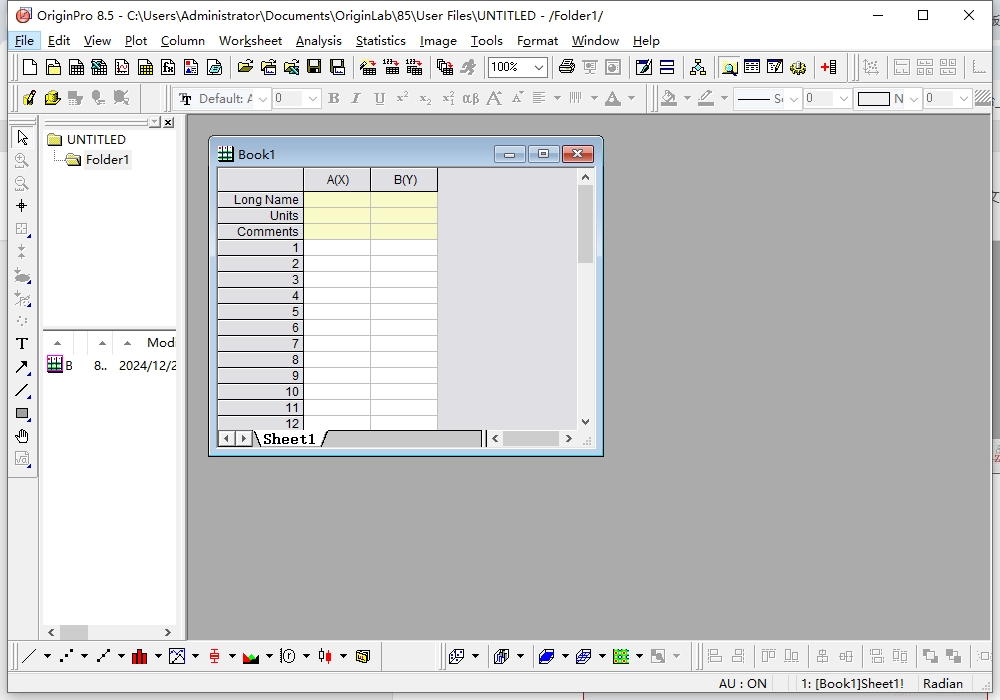Create a new folder via toolbar
Image resolution: width=1000 pixels, height=700 pixels.
click(53, 67)
